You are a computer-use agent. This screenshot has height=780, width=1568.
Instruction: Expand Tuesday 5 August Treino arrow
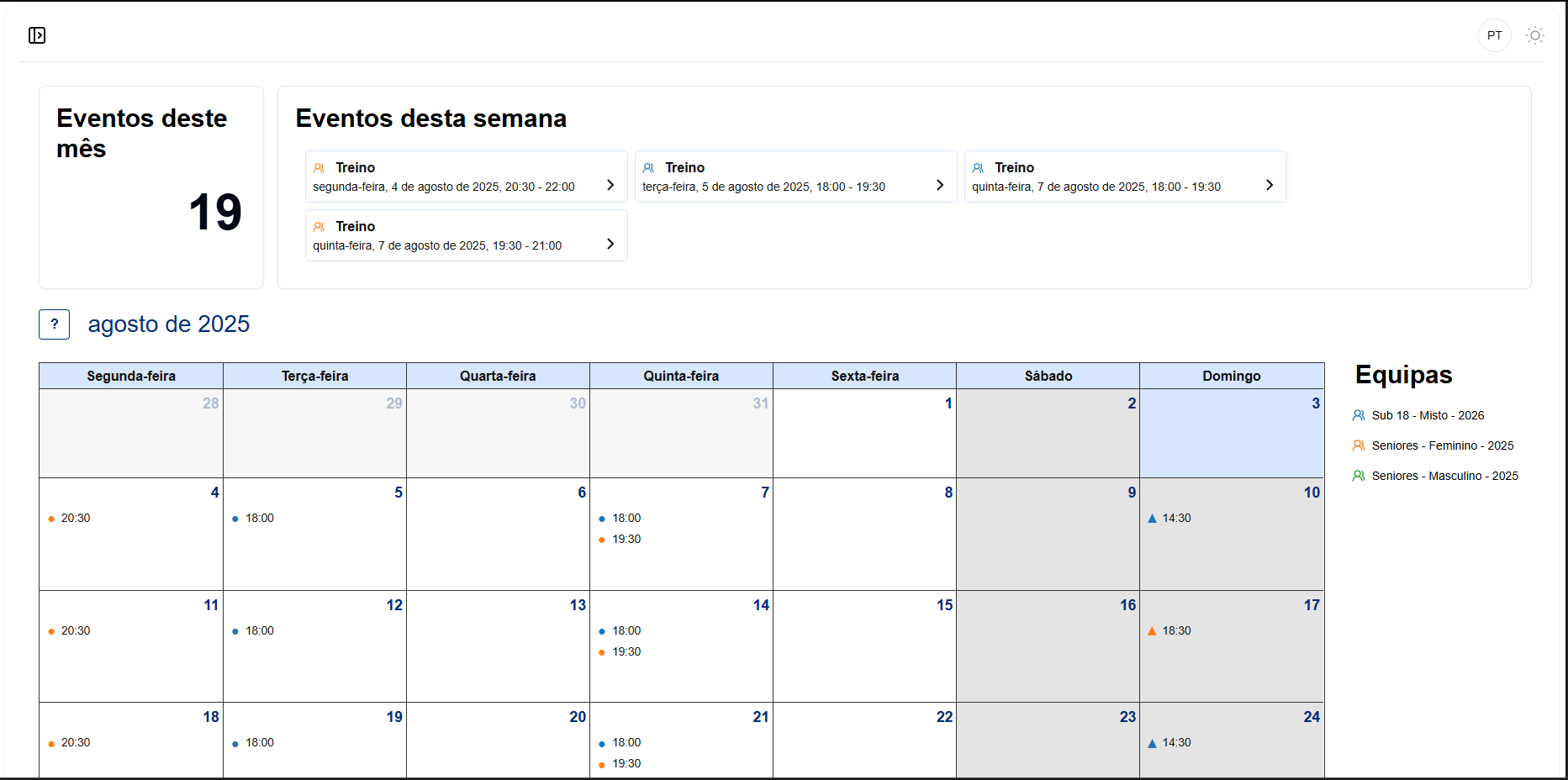click(940, 185)
